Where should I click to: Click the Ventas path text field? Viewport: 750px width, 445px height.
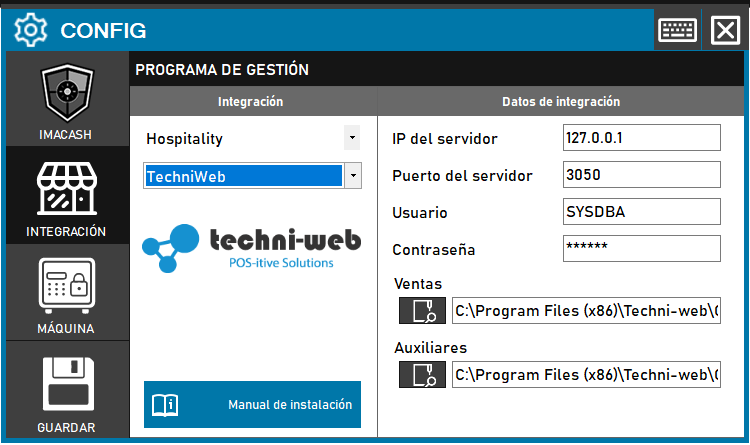[x=586, y=311]
